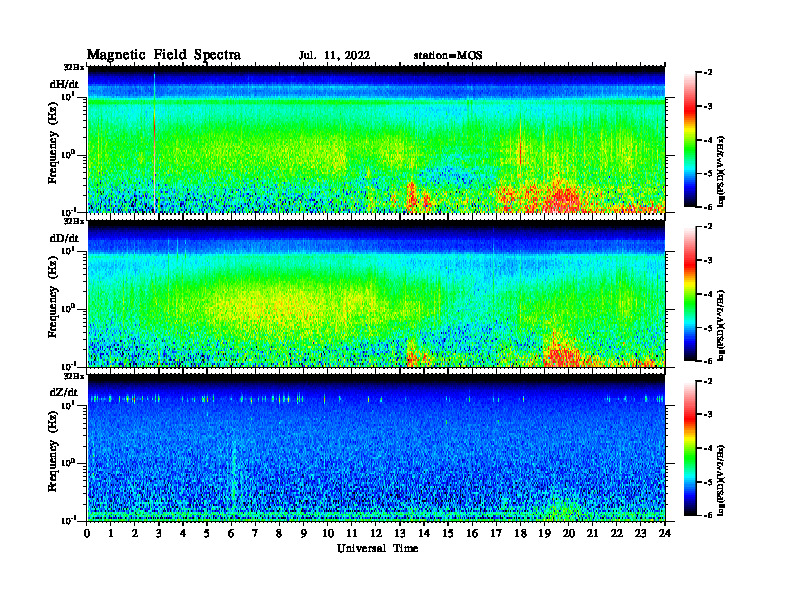Click the color bar beside dD/dt panel
Screen dimensions: 792x612
tap(689, 294)
